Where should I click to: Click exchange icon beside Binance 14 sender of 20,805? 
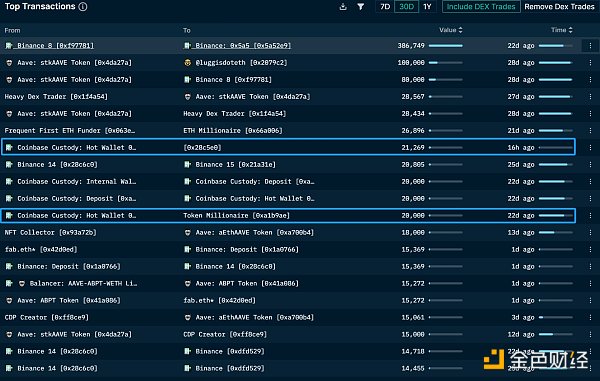9,164
